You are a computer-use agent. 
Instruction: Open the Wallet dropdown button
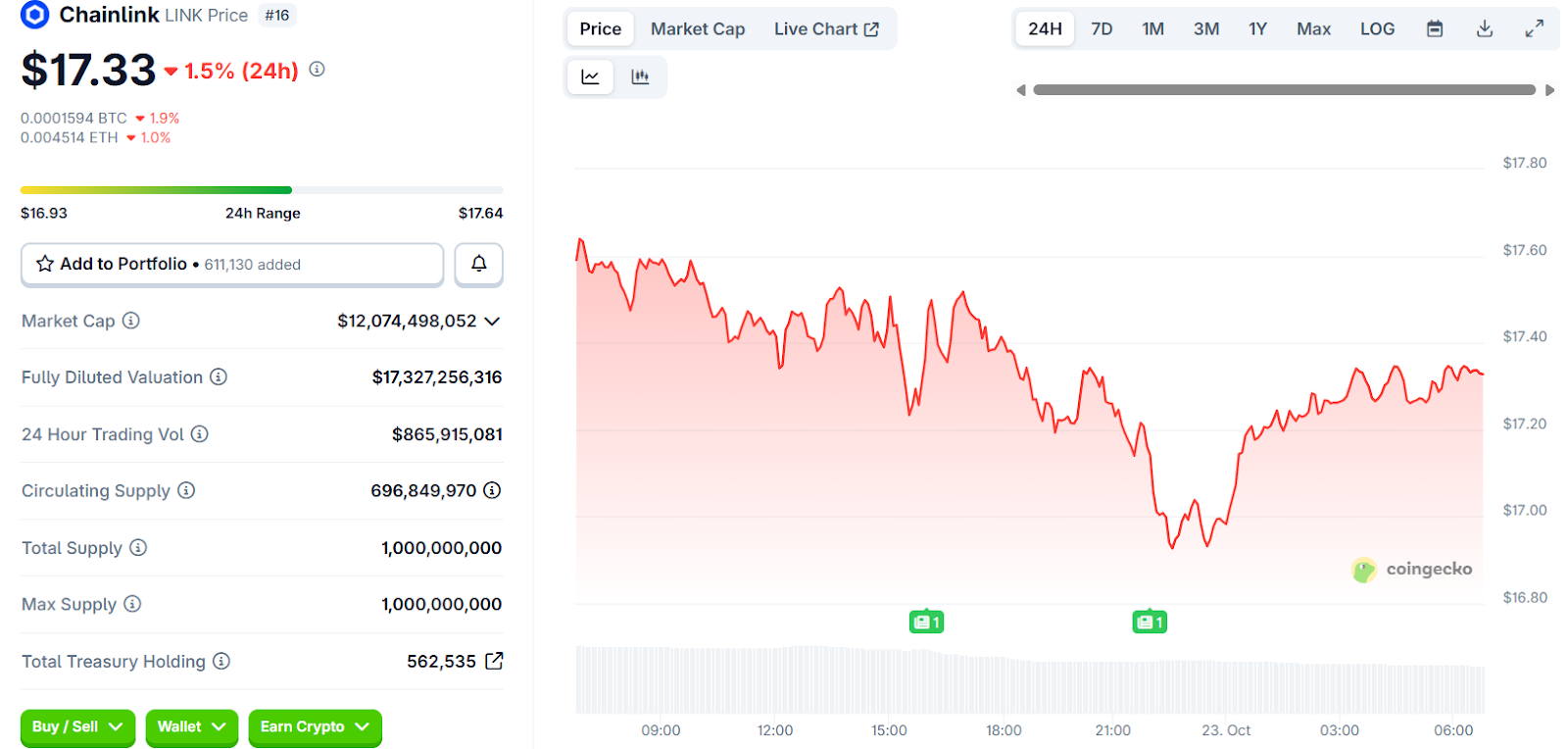coord(191,726)
